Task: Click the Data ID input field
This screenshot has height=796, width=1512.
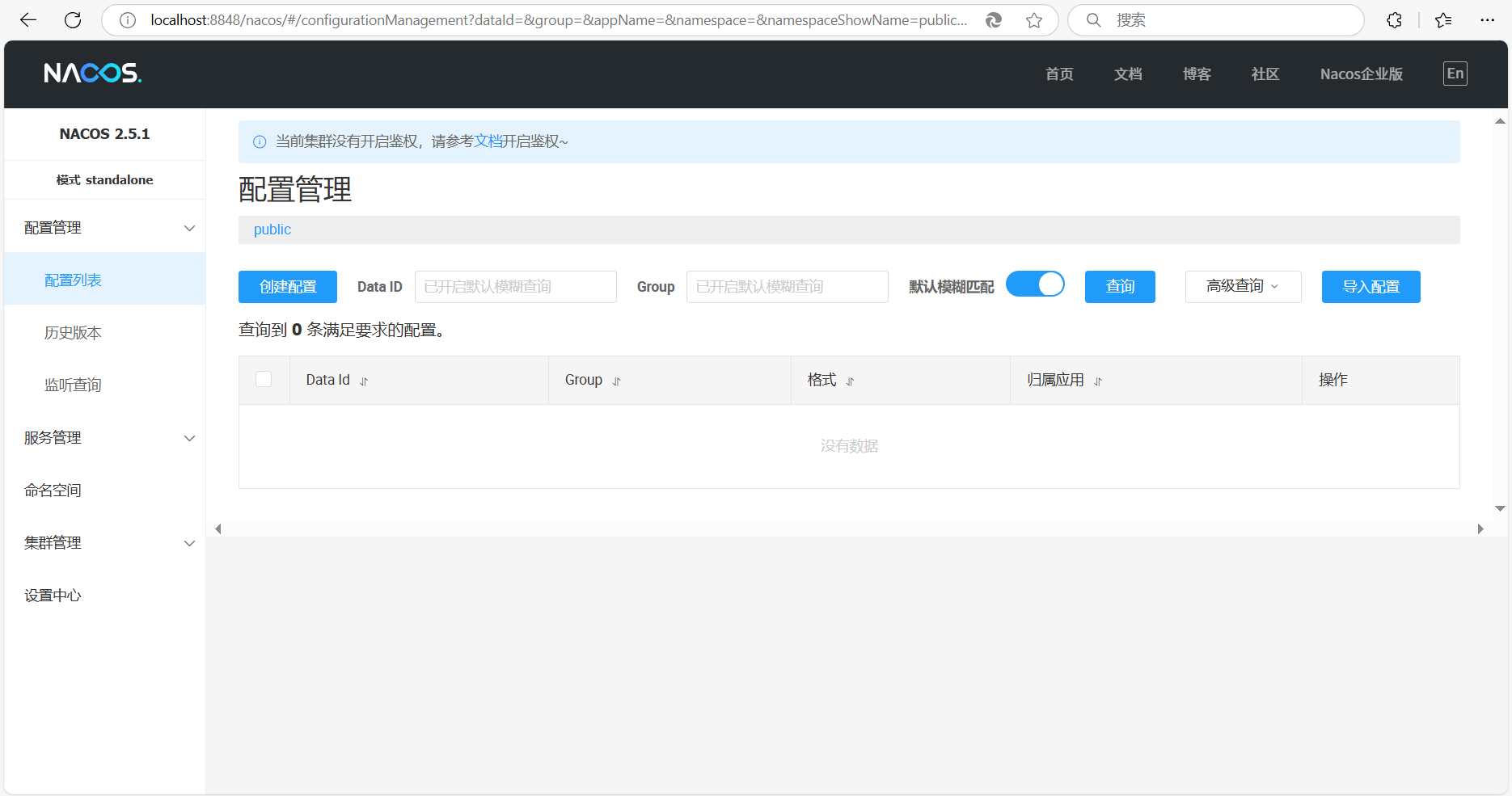Action: point(515,287)
